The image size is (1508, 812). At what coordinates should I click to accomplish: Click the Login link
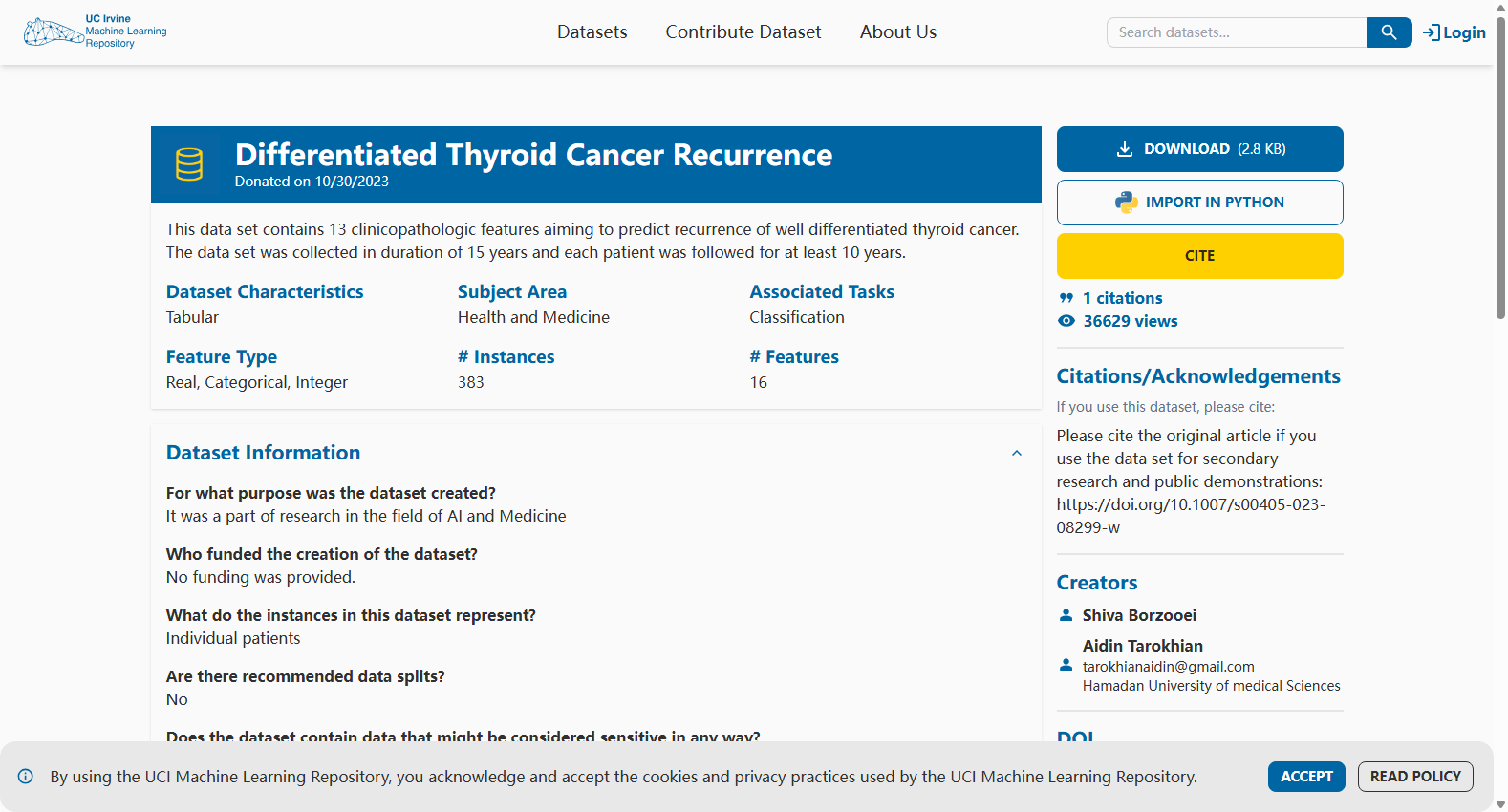pyautogui.click(x=1454, y=32)
